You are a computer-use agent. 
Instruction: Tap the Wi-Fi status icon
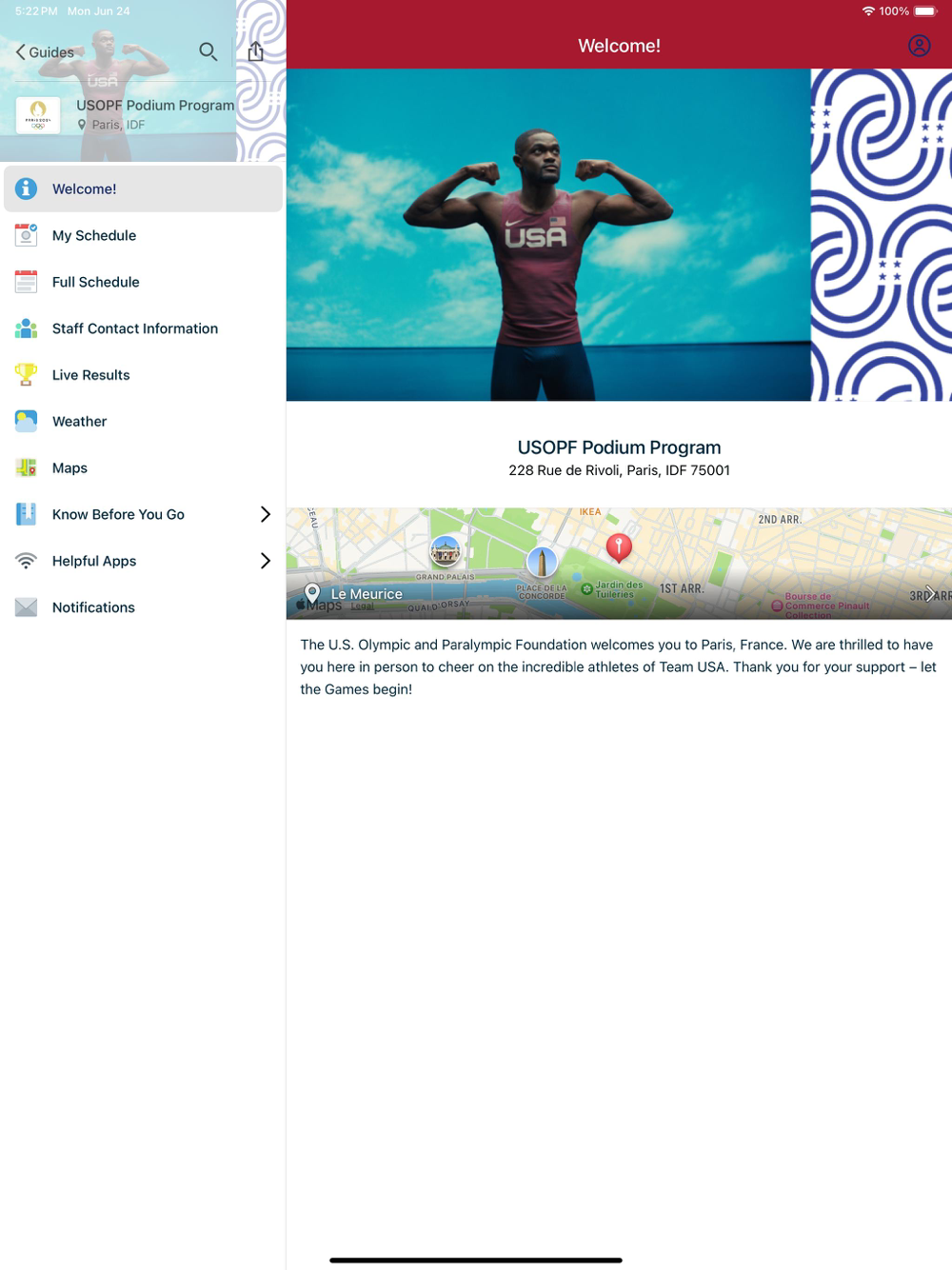tap(868, 11)
